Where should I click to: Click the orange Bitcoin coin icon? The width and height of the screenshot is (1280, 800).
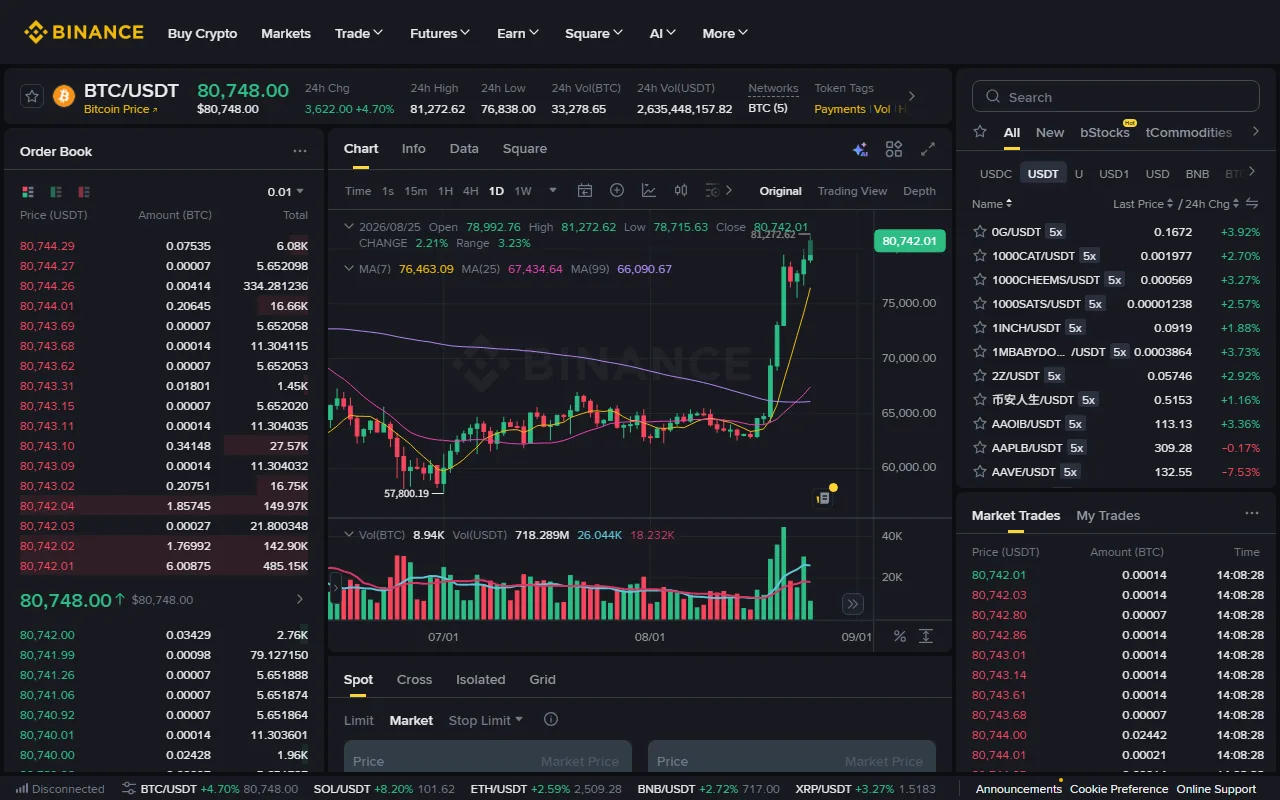pyautogui.click(x=64, y=96)
